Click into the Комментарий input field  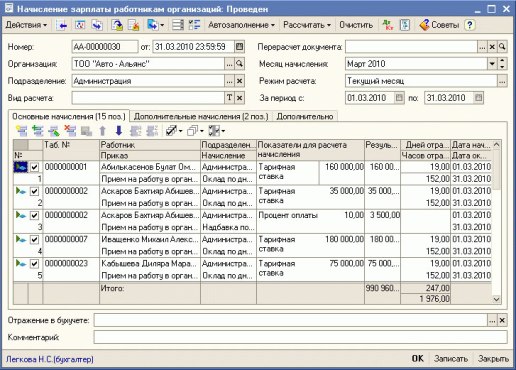coord(301,337)
